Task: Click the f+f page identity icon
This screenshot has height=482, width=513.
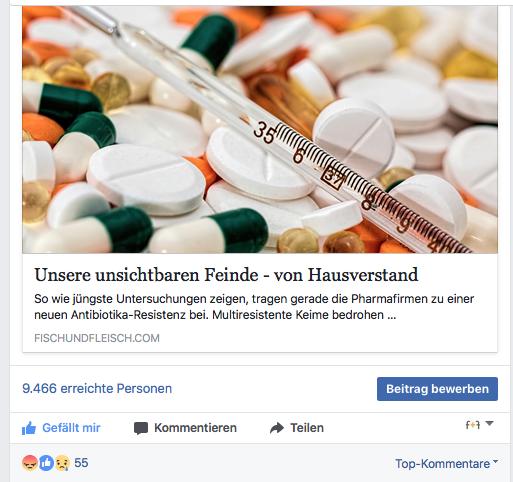Action: point(473,425)
